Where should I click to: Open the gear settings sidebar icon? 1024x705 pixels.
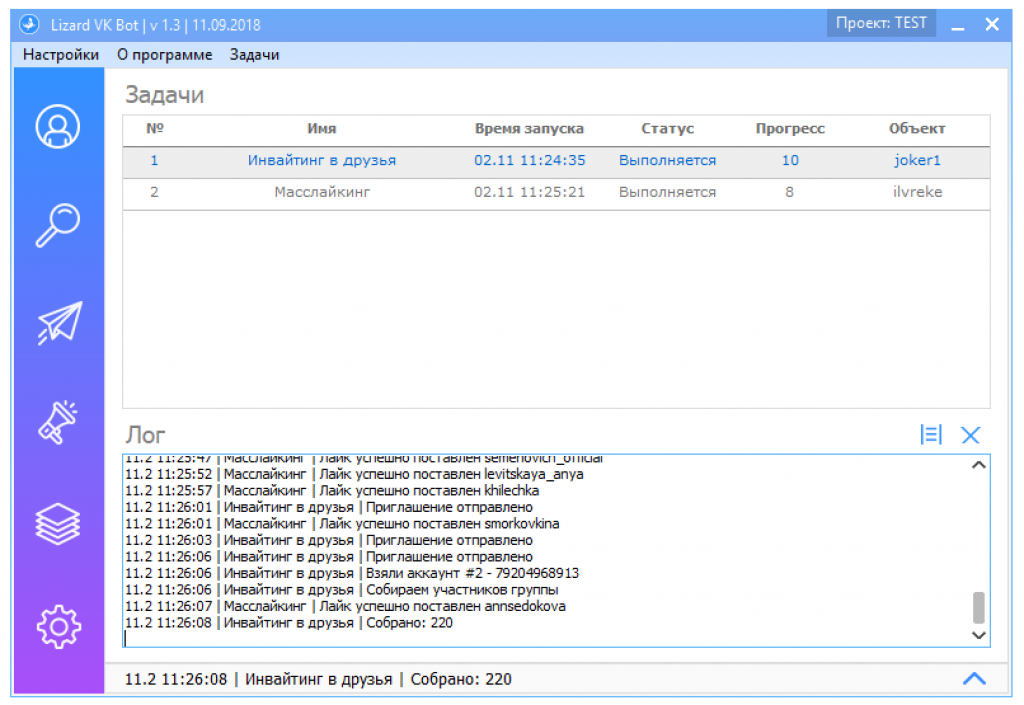59,627
